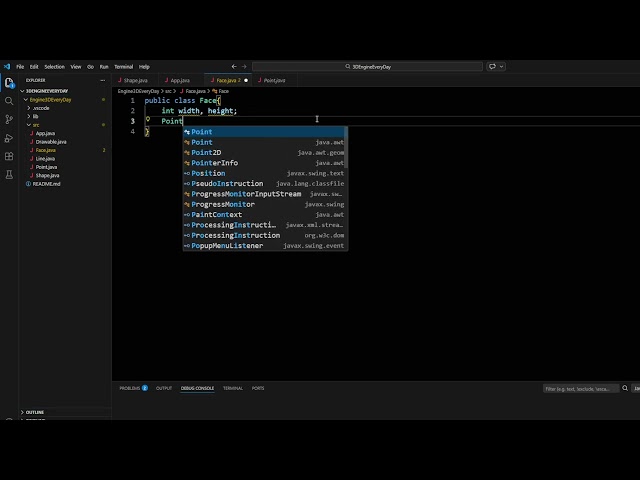Open the Terminal menu

point(124,67)
